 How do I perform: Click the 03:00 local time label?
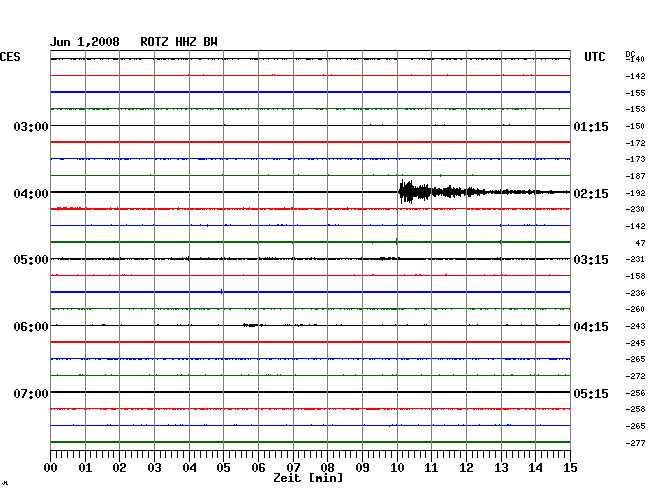tap(31, 126)
